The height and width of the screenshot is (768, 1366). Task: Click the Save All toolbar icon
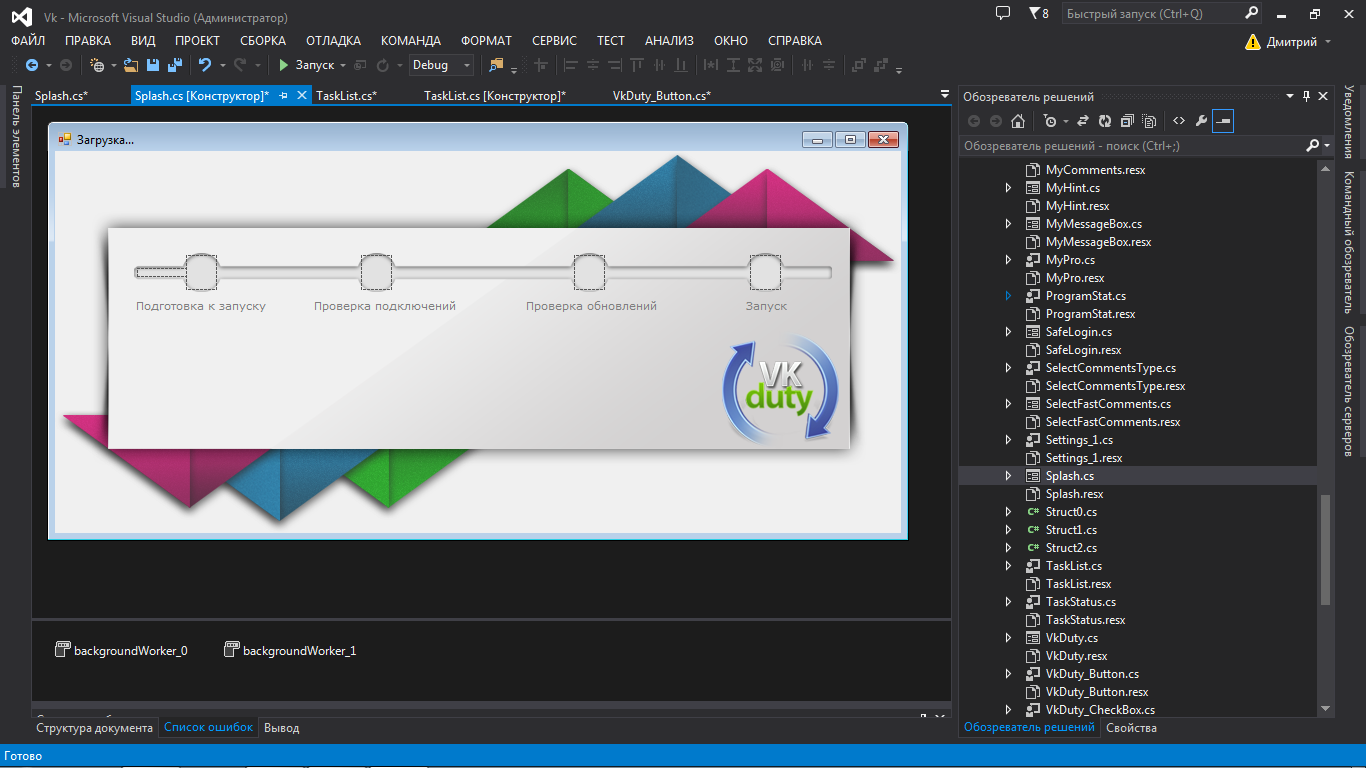click(x=174, y=65)
